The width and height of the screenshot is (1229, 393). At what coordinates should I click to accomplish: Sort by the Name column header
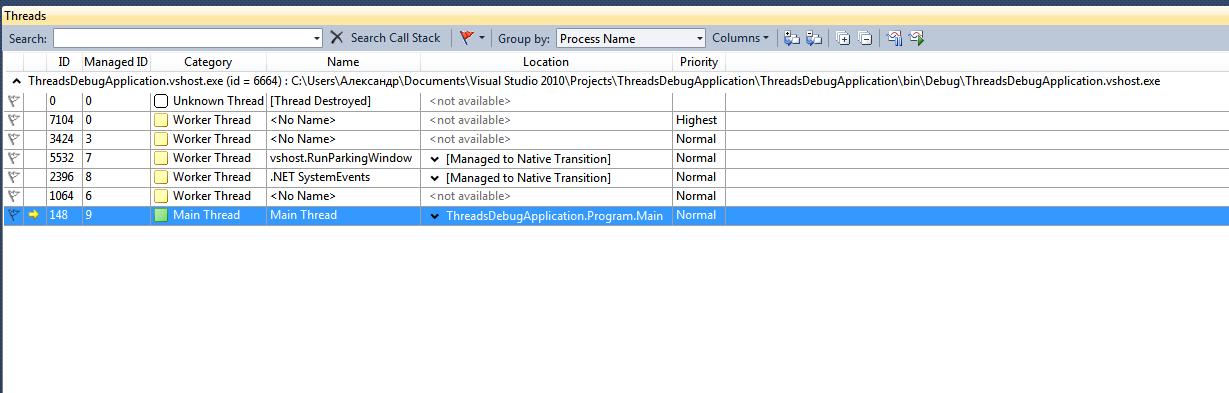click(343, 62)
